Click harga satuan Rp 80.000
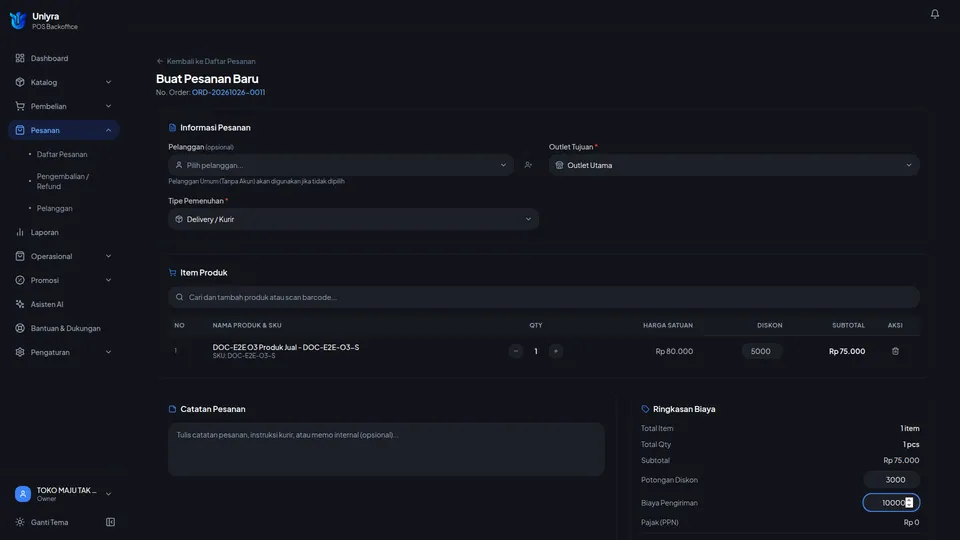This screenshot has width=960, height=540. coord(674,351)
